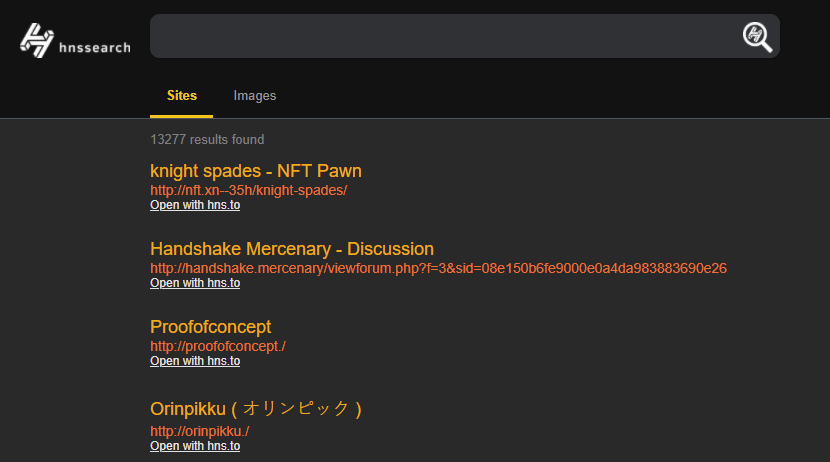Open URL nft.xn--35h/knight-spades/

(248, 191)
